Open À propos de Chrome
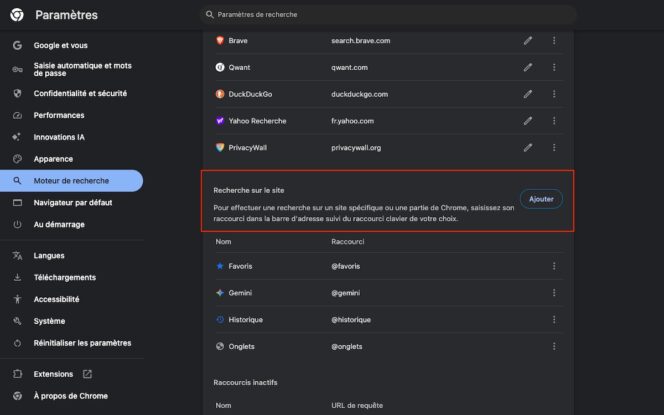 72,396
